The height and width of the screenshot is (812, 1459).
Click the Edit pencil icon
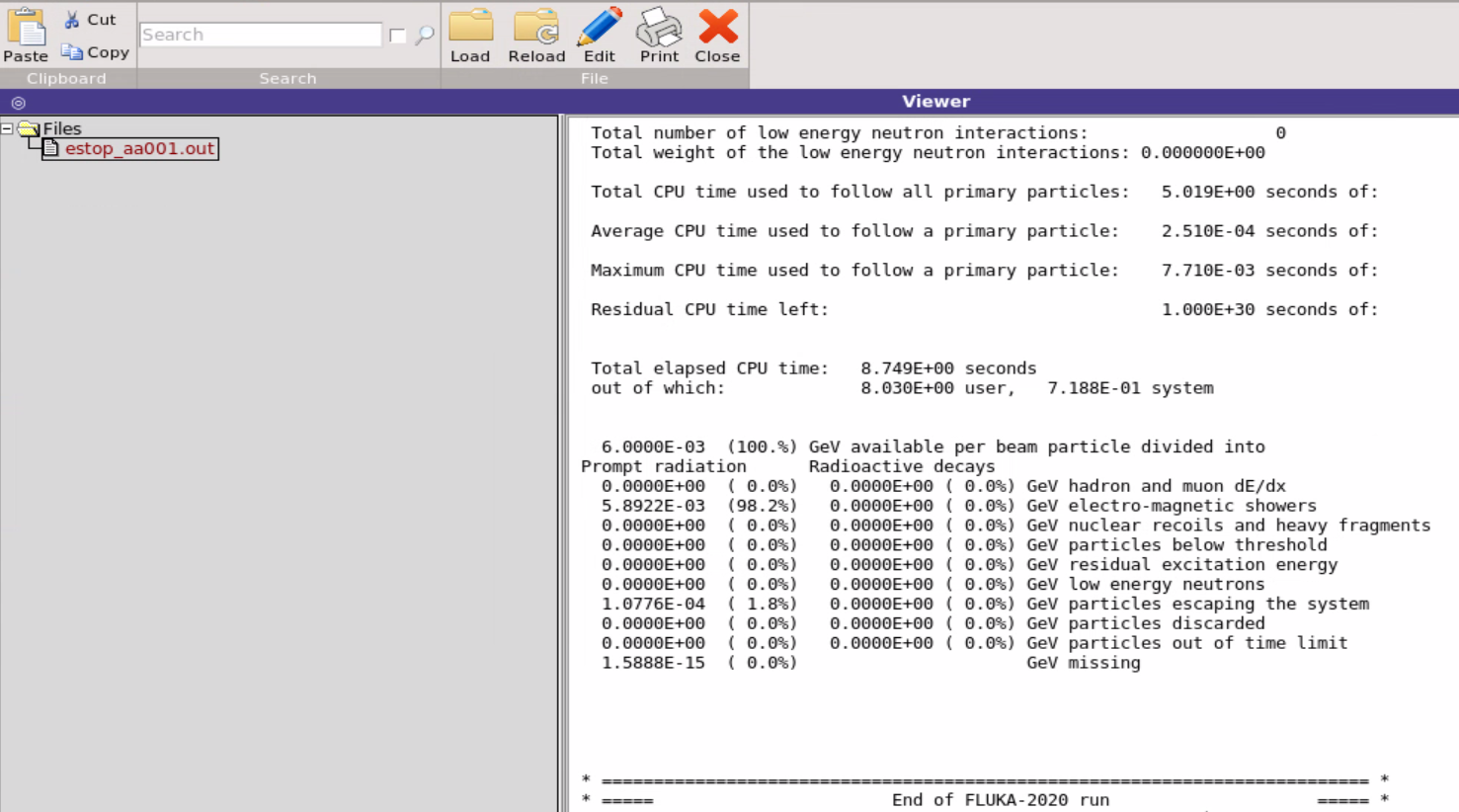(600, 27)
